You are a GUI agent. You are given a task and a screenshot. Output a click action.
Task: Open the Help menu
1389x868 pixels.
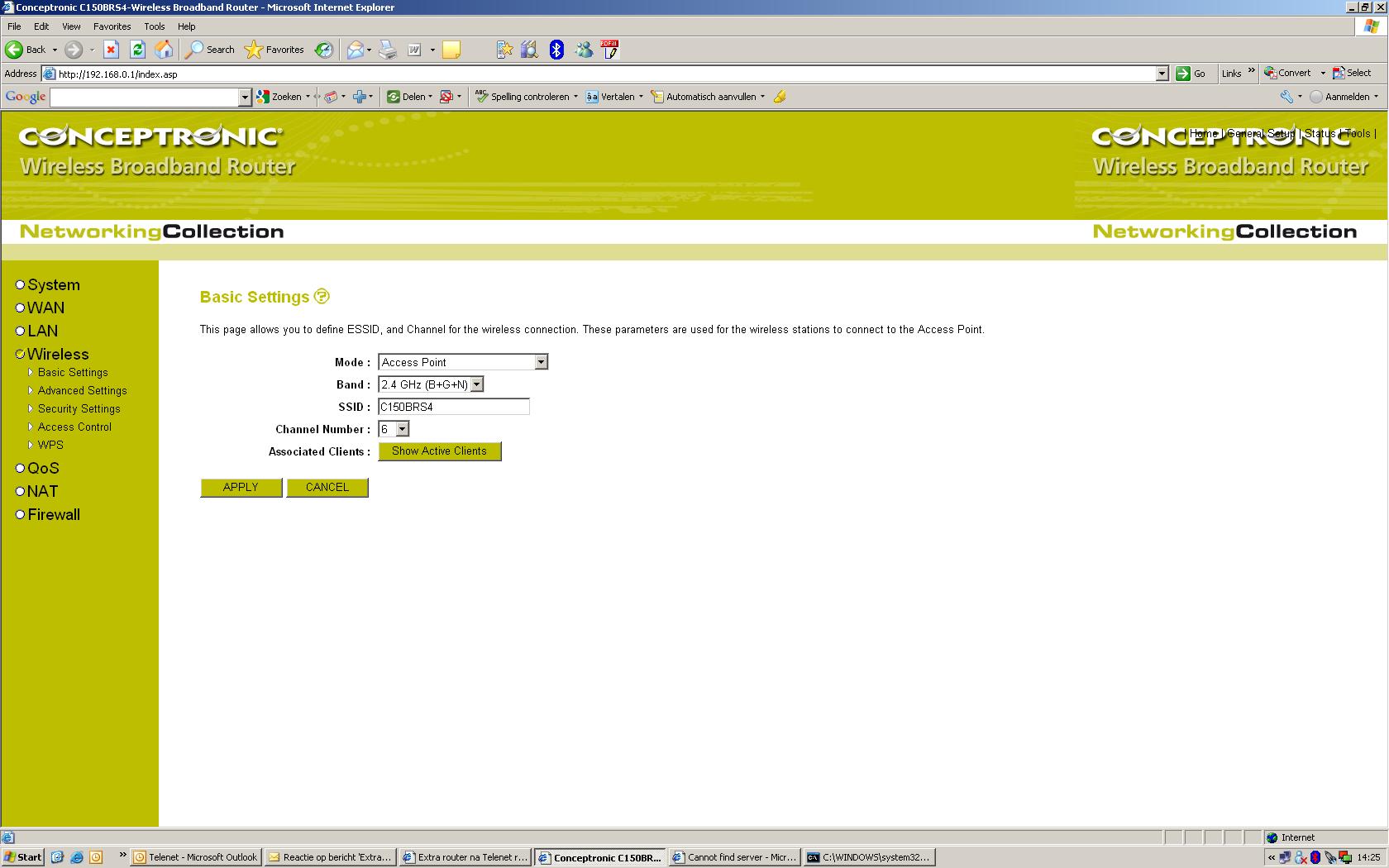(187, 26)
